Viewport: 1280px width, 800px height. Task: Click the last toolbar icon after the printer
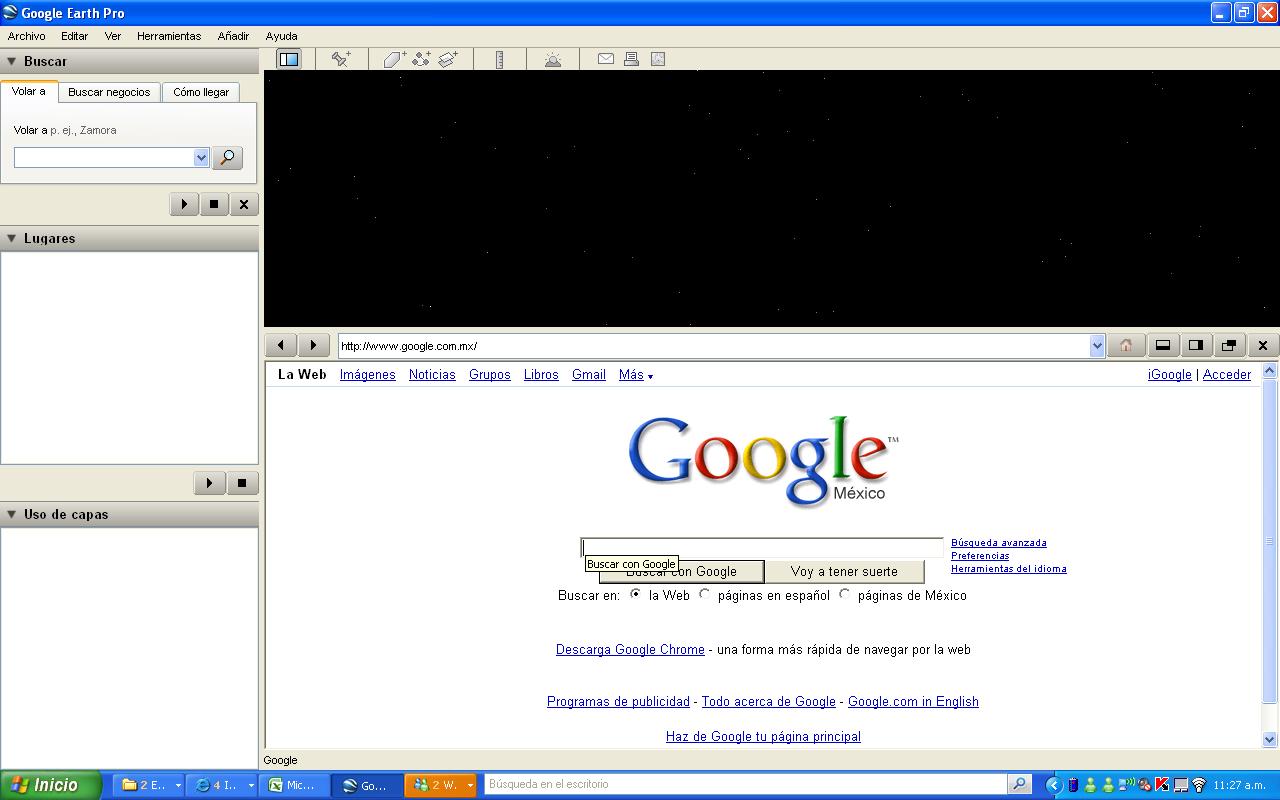pyautogui.click(x=658, y=59)
